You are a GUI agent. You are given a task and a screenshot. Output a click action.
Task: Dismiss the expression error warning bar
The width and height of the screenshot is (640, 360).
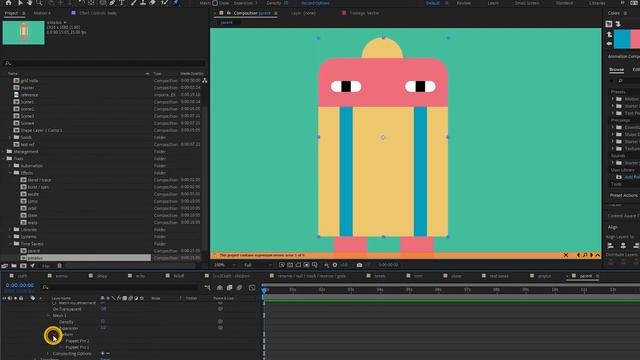click(566, 255)
